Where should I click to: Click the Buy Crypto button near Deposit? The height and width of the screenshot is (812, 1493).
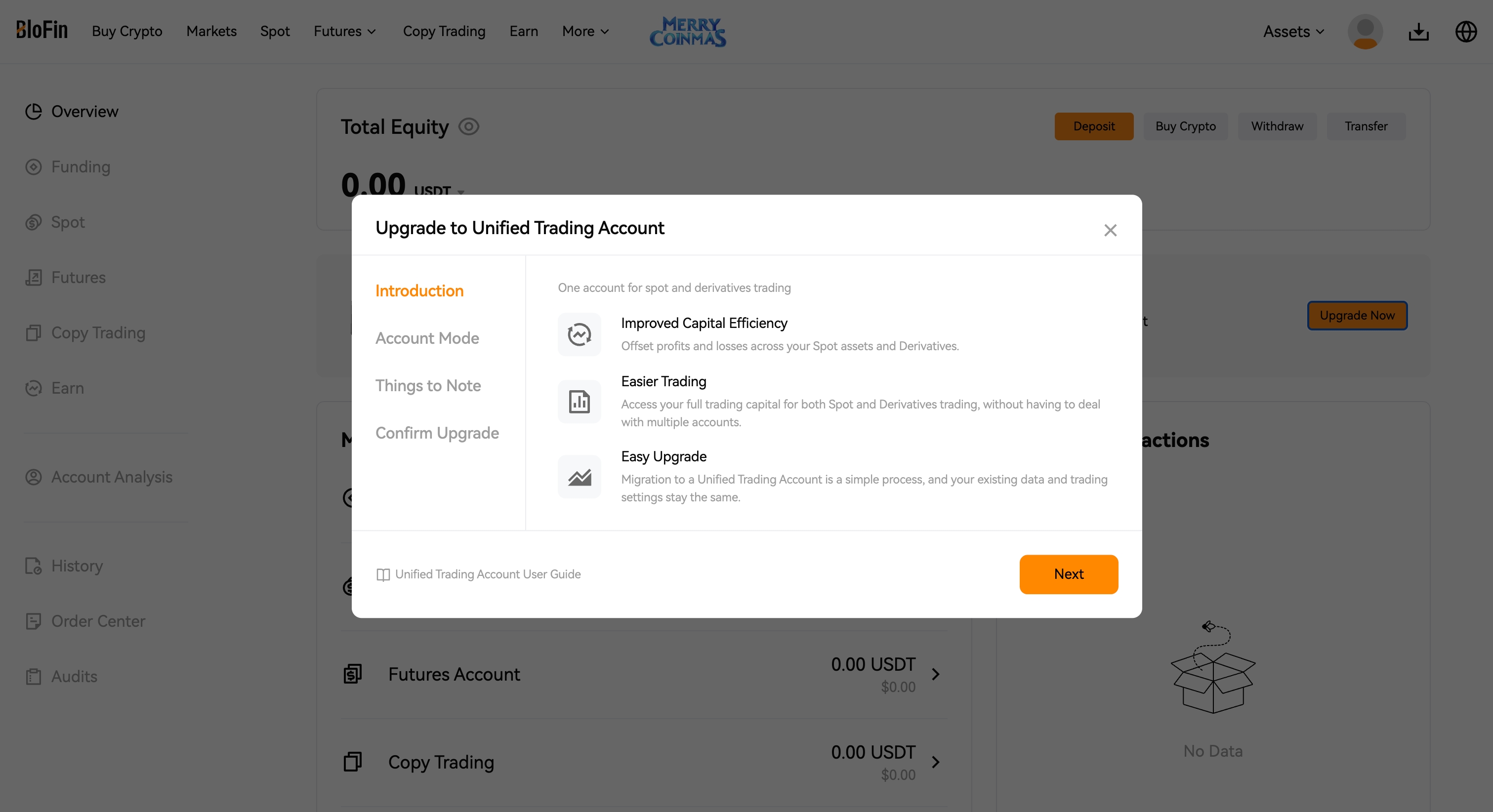[1185, 126]
